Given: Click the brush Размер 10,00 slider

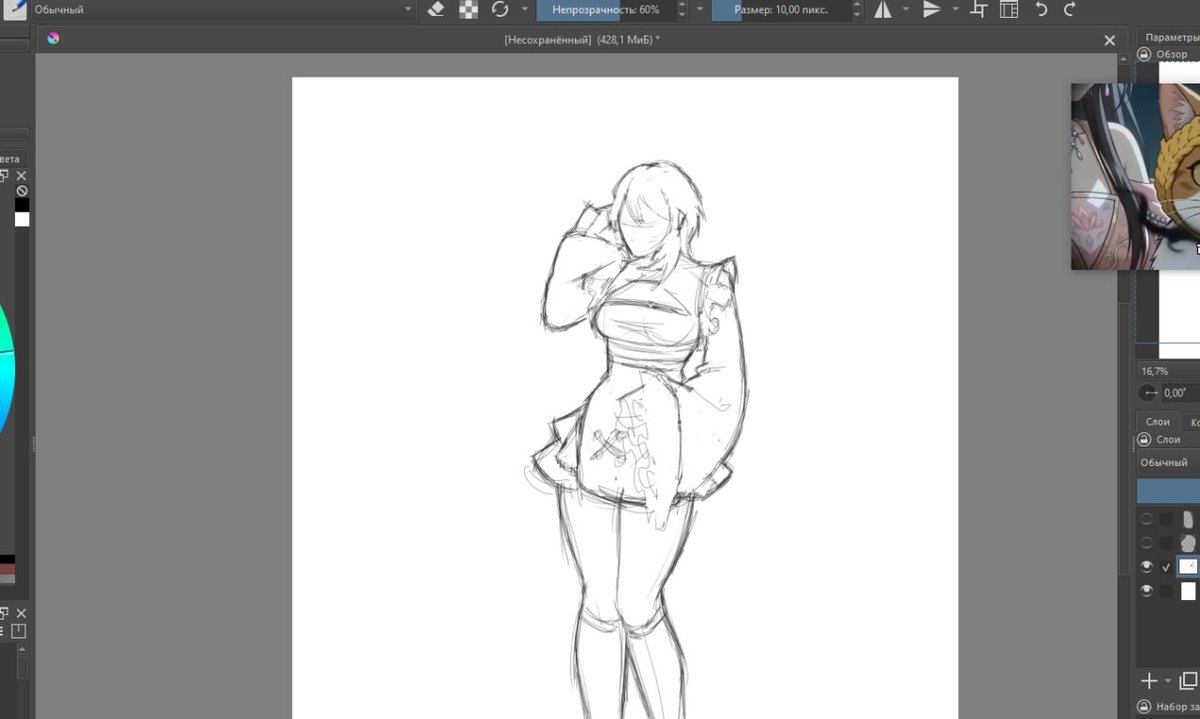Looking at the screenshot, I should coord(781,9).
